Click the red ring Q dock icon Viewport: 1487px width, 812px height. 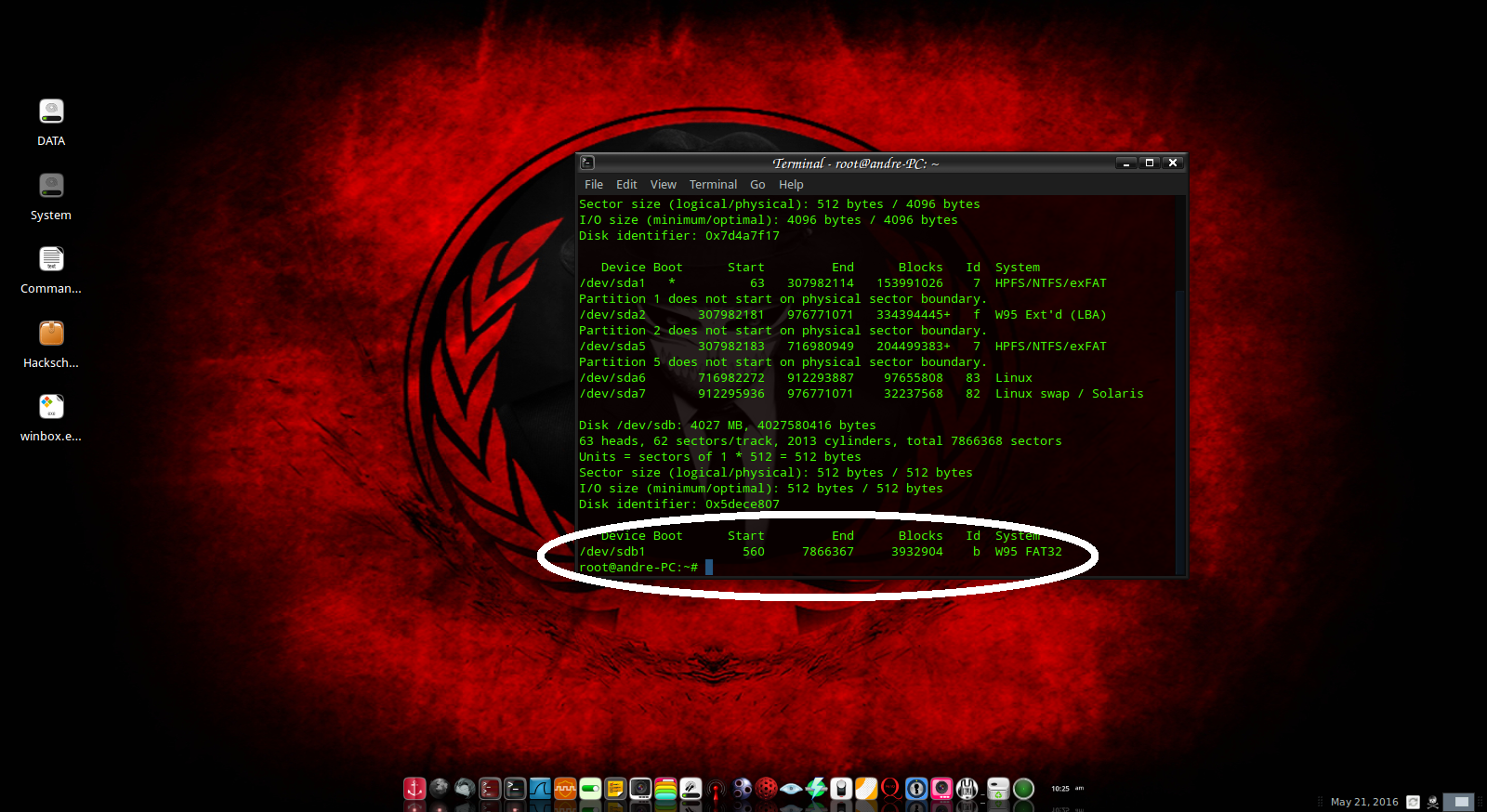[890, 789]
